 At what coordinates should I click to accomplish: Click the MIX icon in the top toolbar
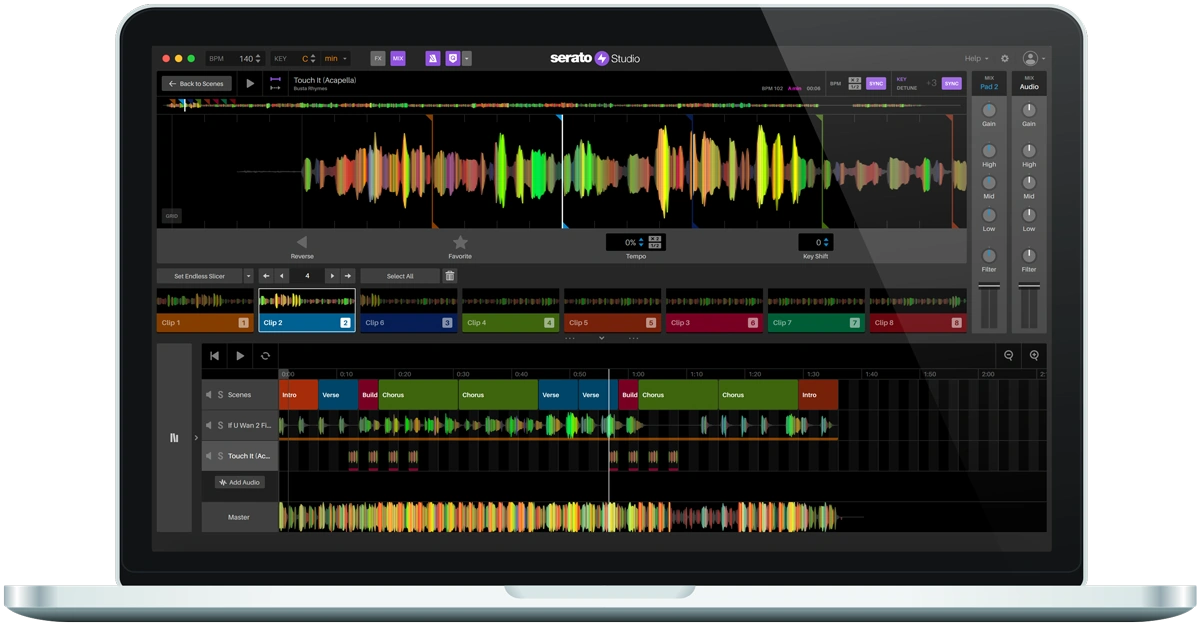[398, 59]
